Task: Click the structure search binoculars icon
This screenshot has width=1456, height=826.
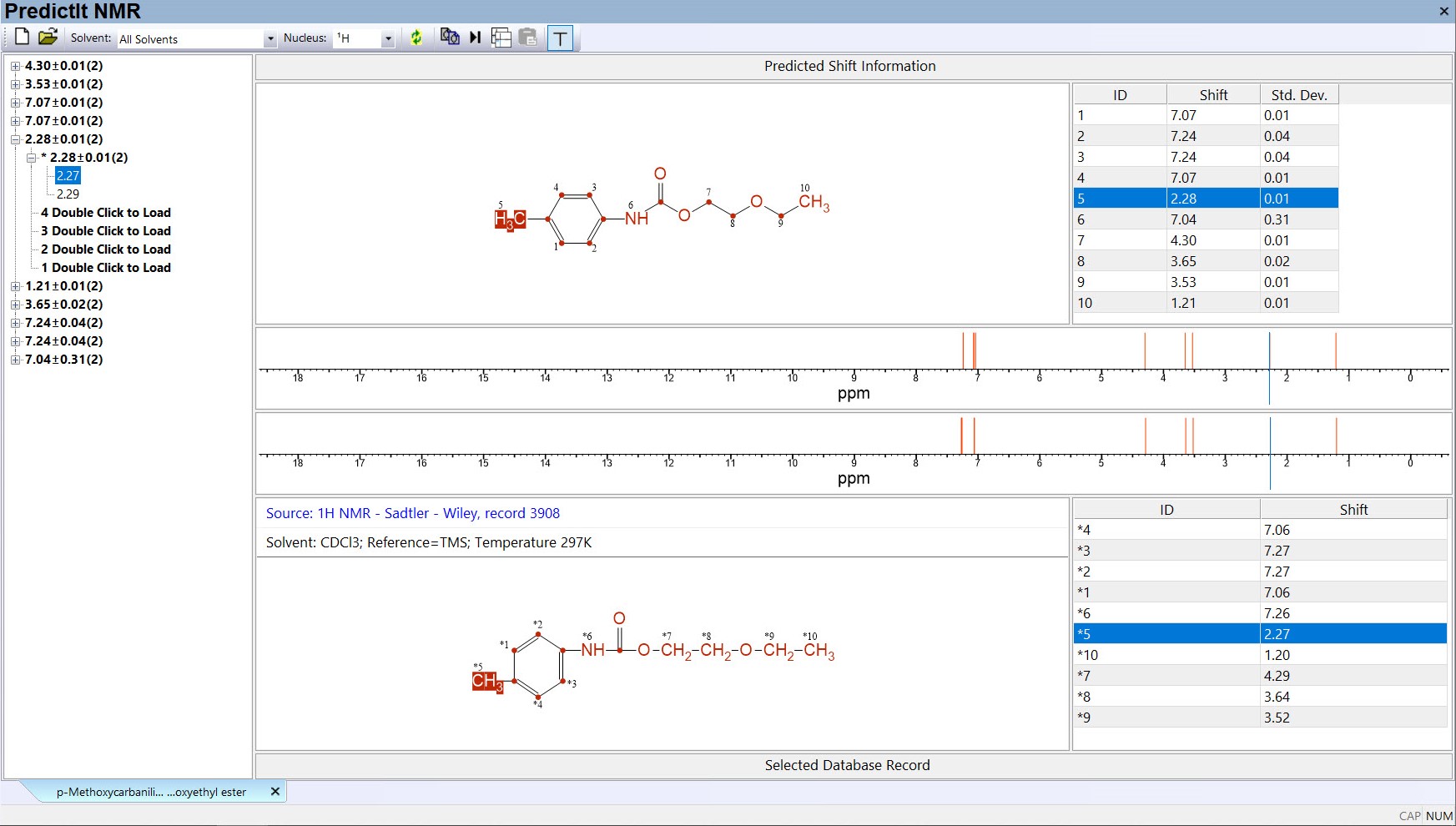Action: [450, 37]
